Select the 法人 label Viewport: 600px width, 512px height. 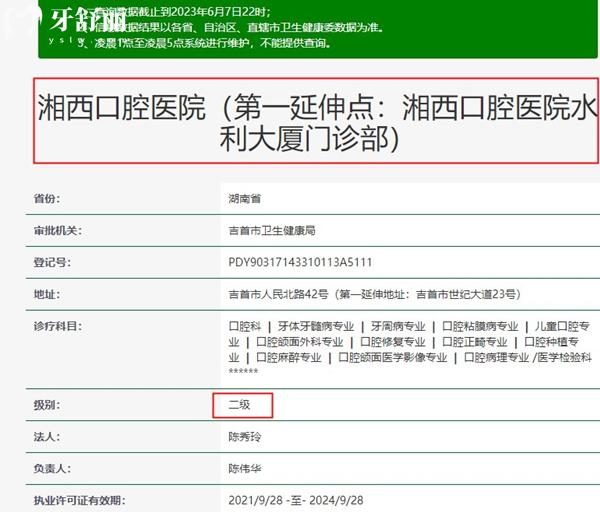[47, 437]
